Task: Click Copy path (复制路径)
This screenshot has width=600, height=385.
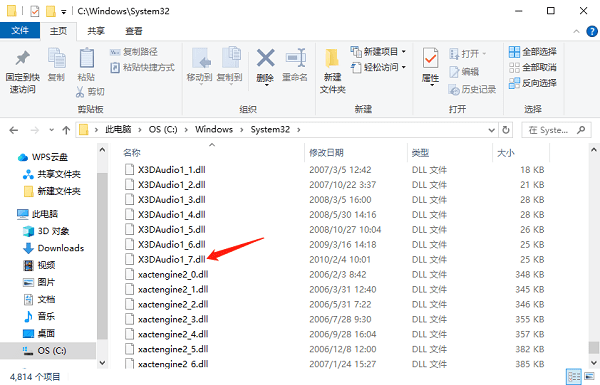Action: coord(134,52)
